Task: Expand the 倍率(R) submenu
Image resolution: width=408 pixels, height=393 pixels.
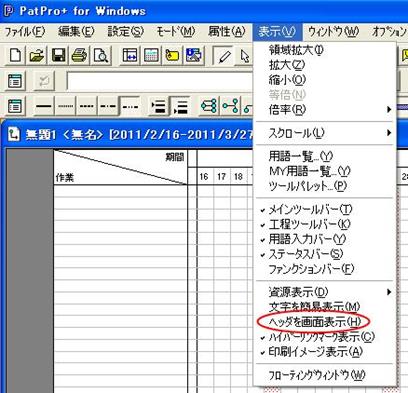Action: 325,109
